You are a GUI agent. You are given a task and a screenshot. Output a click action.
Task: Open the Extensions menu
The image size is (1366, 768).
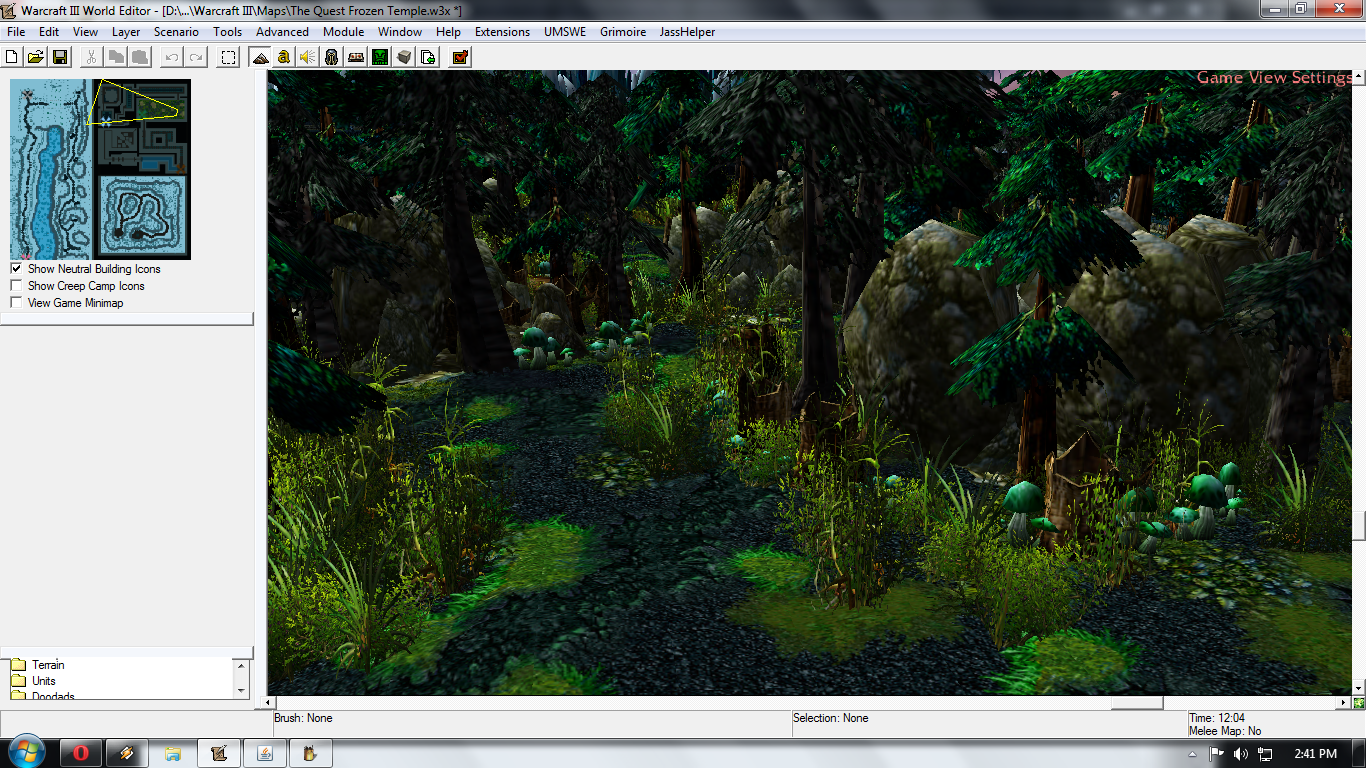(502, 32)
